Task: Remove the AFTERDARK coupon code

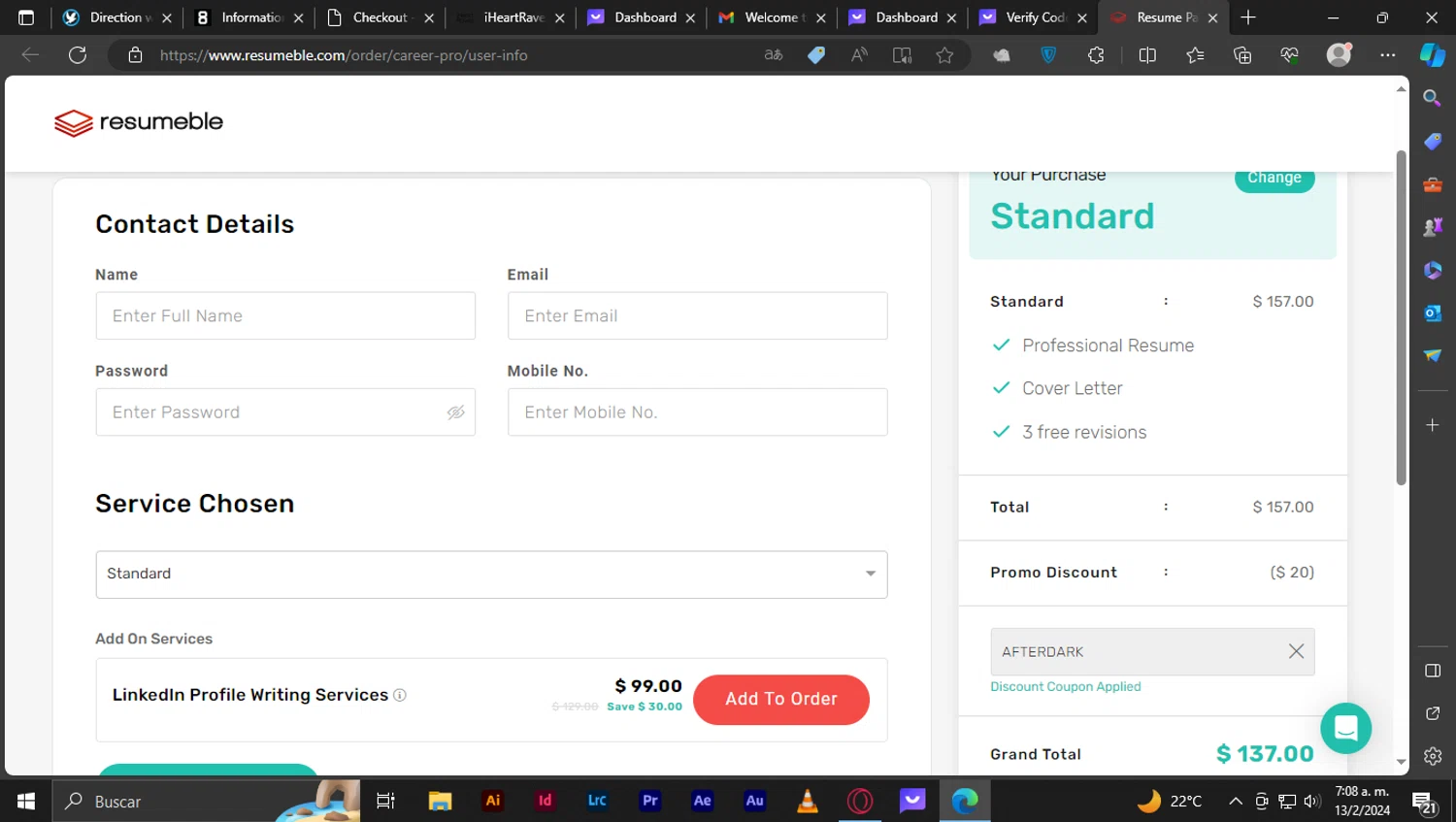Action: pyautogui.click(x=1296, y=651)
